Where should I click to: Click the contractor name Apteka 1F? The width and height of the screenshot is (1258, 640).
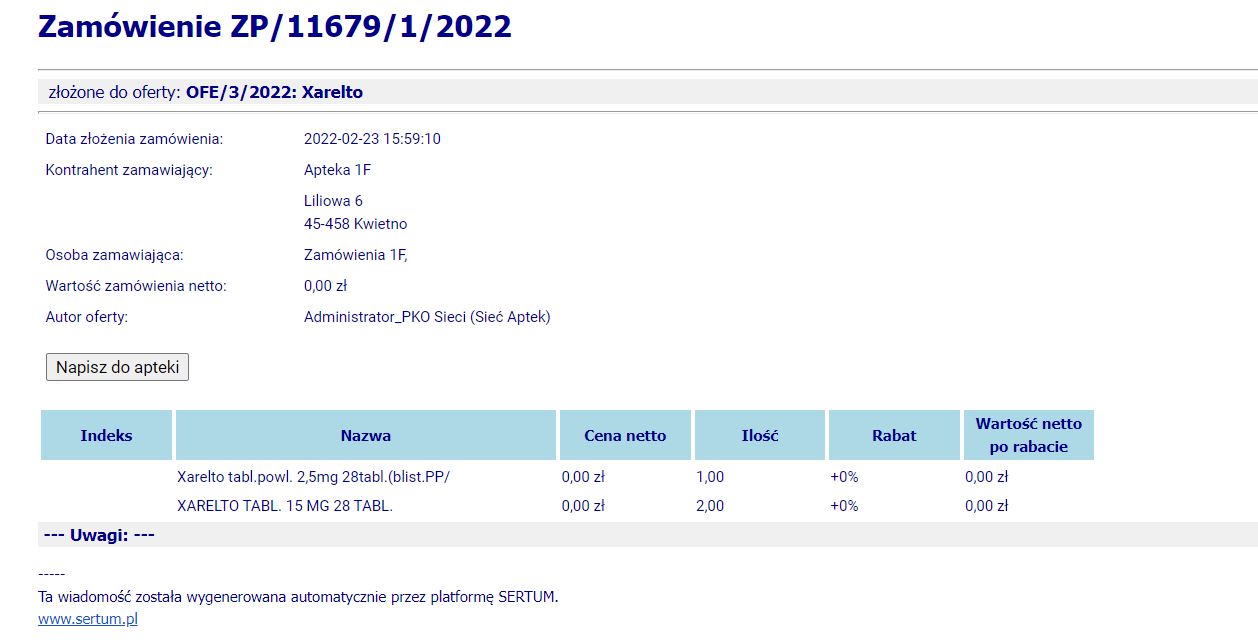coord(337,170)
